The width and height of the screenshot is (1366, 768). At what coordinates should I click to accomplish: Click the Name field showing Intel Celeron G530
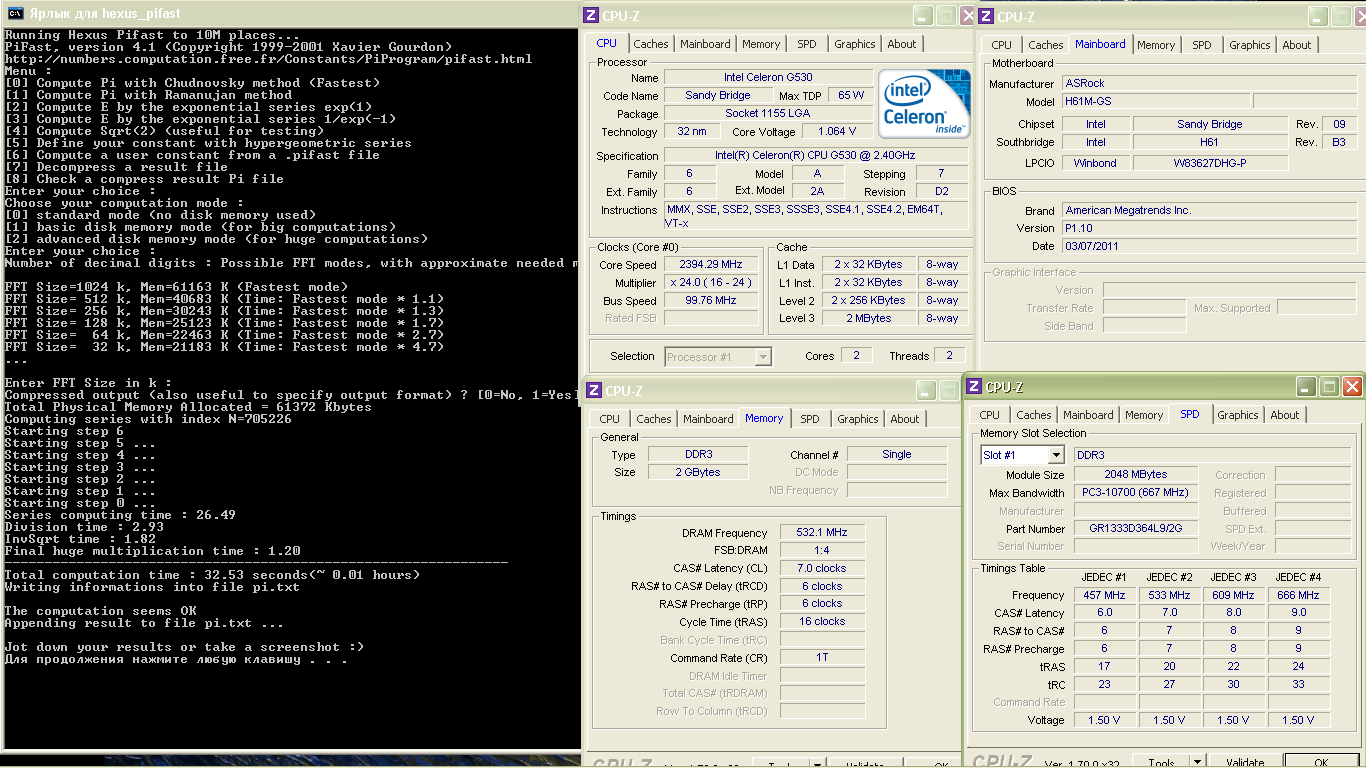tap(768, 77)
